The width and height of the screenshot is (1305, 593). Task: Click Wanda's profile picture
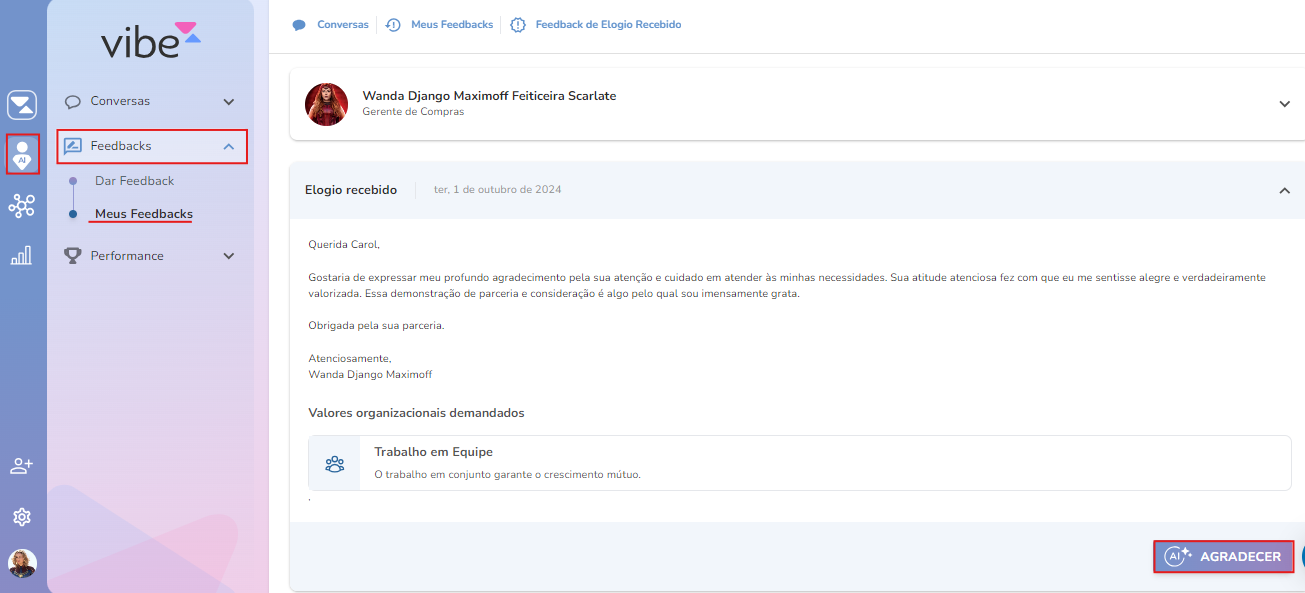tap(326, 104)
